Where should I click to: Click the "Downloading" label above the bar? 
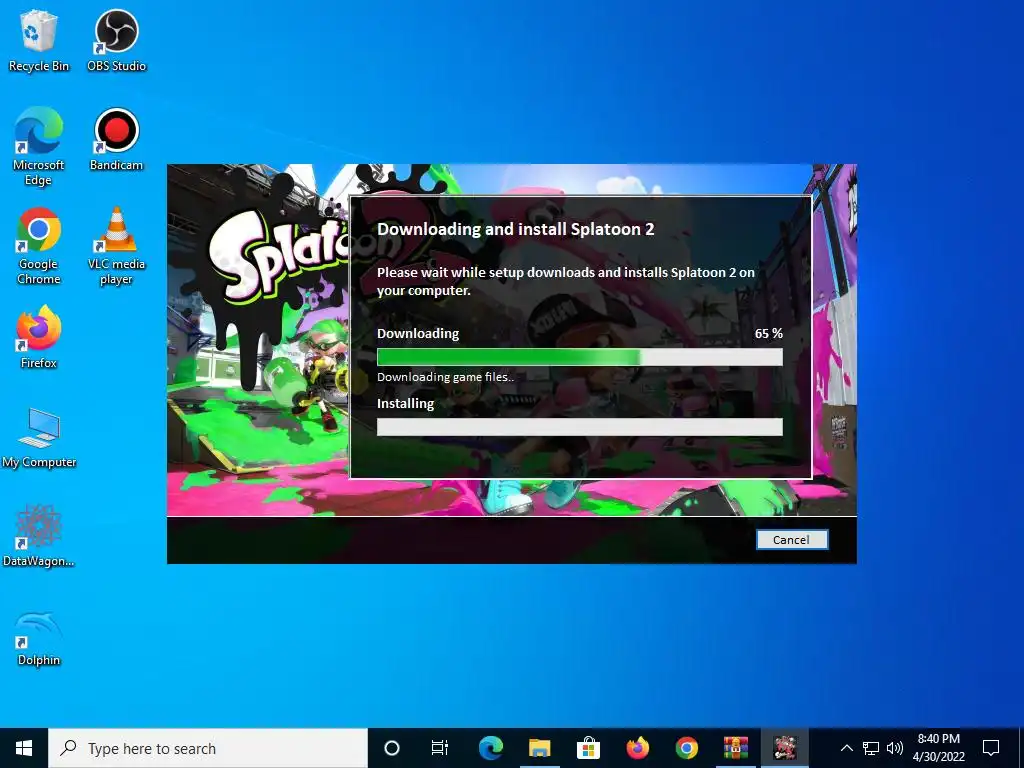click(418, 333)
